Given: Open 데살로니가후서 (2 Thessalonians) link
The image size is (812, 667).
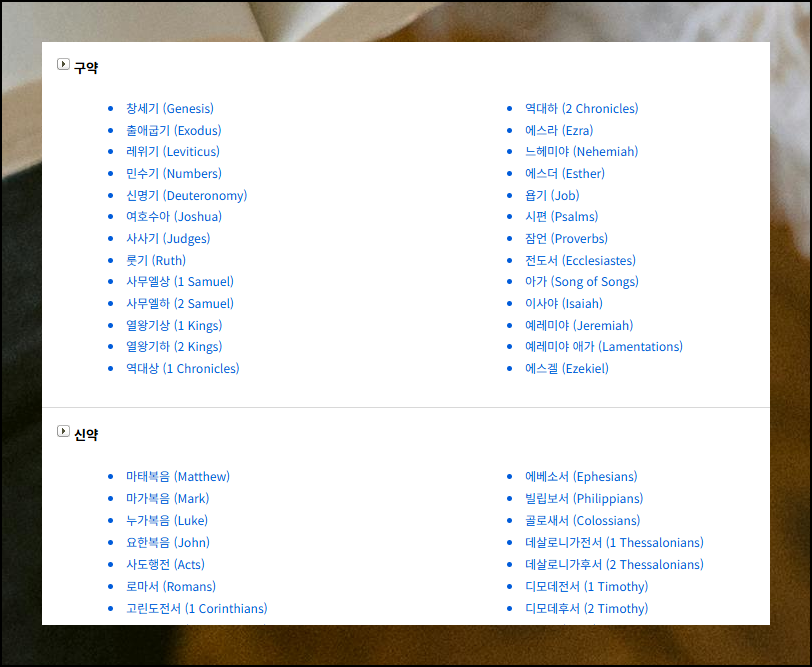Looking at the screenshot, I should point(614,564).
